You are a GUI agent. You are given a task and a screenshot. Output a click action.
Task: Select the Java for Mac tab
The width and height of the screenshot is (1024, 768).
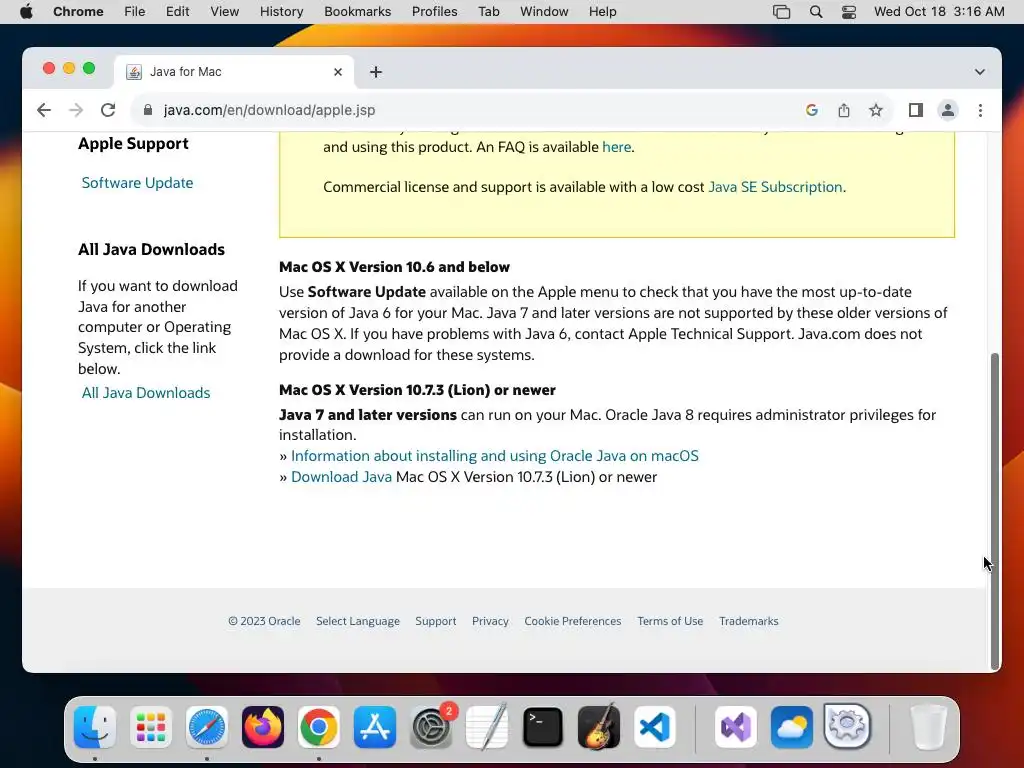coord(235,72)
